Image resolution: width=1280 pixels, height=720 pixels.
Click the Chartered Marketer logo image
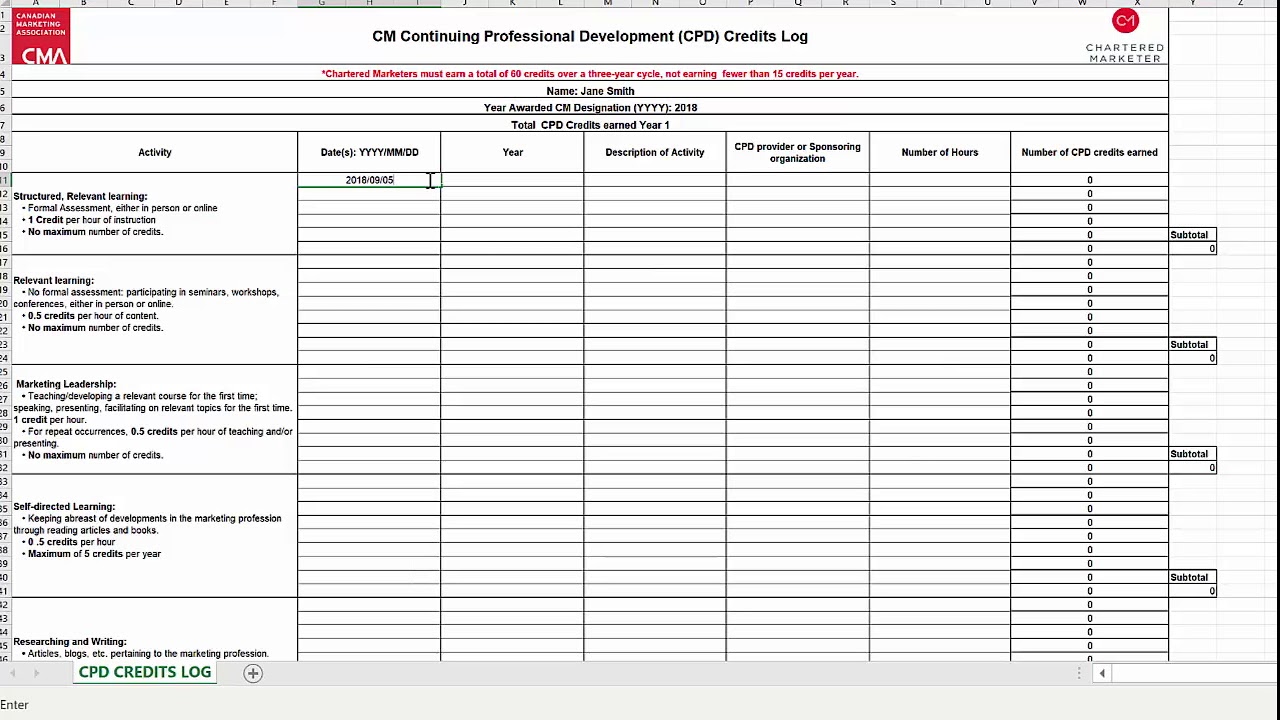click(1125, 37)
